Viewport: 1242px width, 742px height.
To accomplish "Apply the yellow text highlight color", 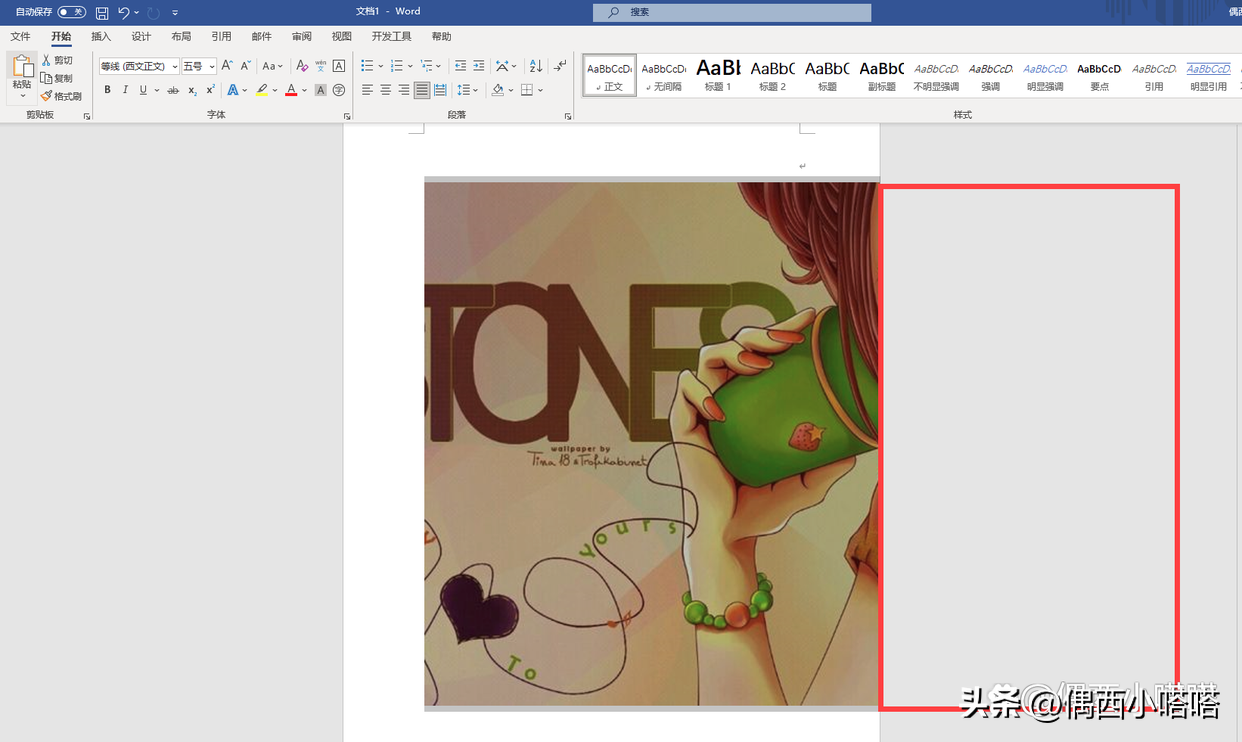I will tap(261, 90).
